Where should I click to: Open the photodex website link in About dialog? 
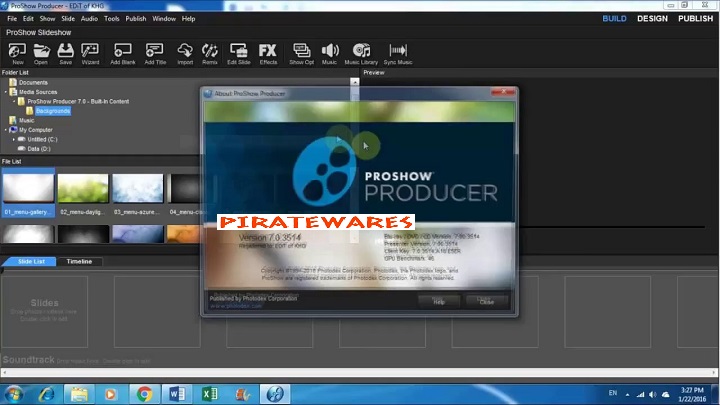[236, 306]
